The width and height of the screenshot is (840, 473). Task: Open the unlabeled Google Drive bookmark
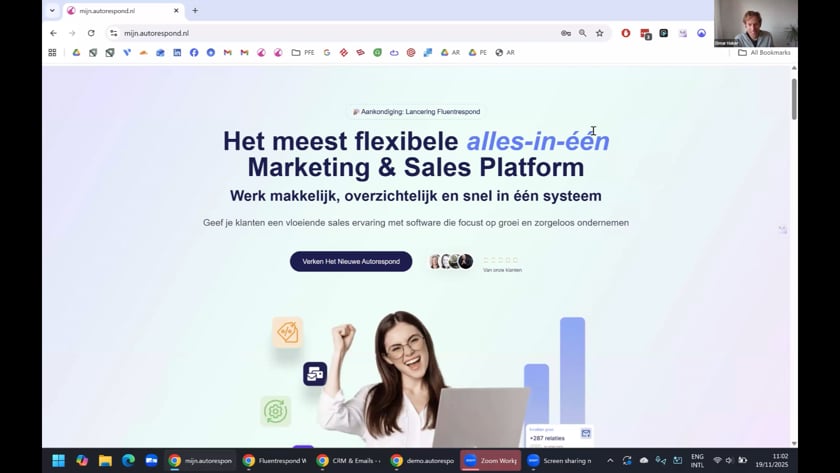point(76,52)
